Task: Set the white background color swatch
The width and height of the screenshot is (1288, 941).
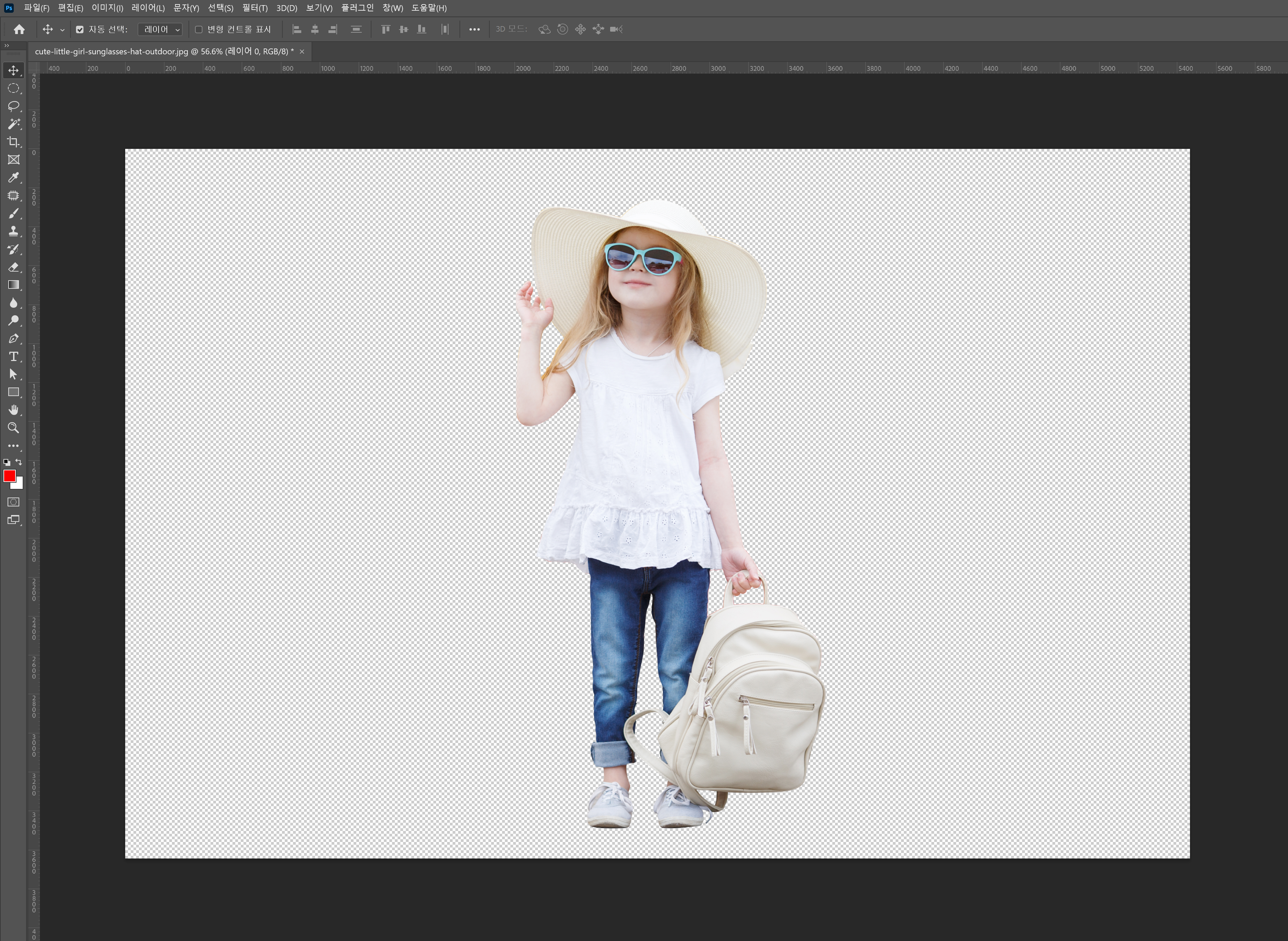Action: coord(19,485)
